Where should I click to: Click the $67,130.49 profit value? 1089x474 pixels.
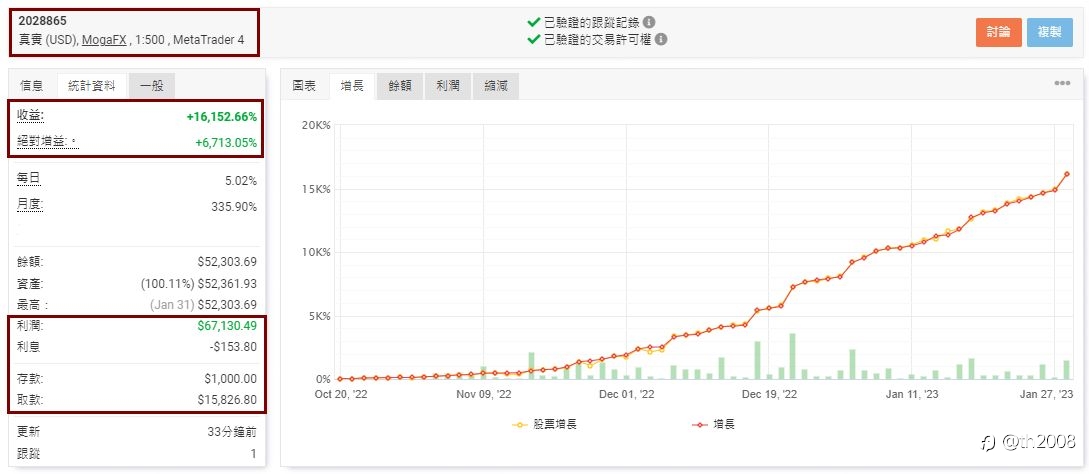pyautogui.click(x=228, y=325)
